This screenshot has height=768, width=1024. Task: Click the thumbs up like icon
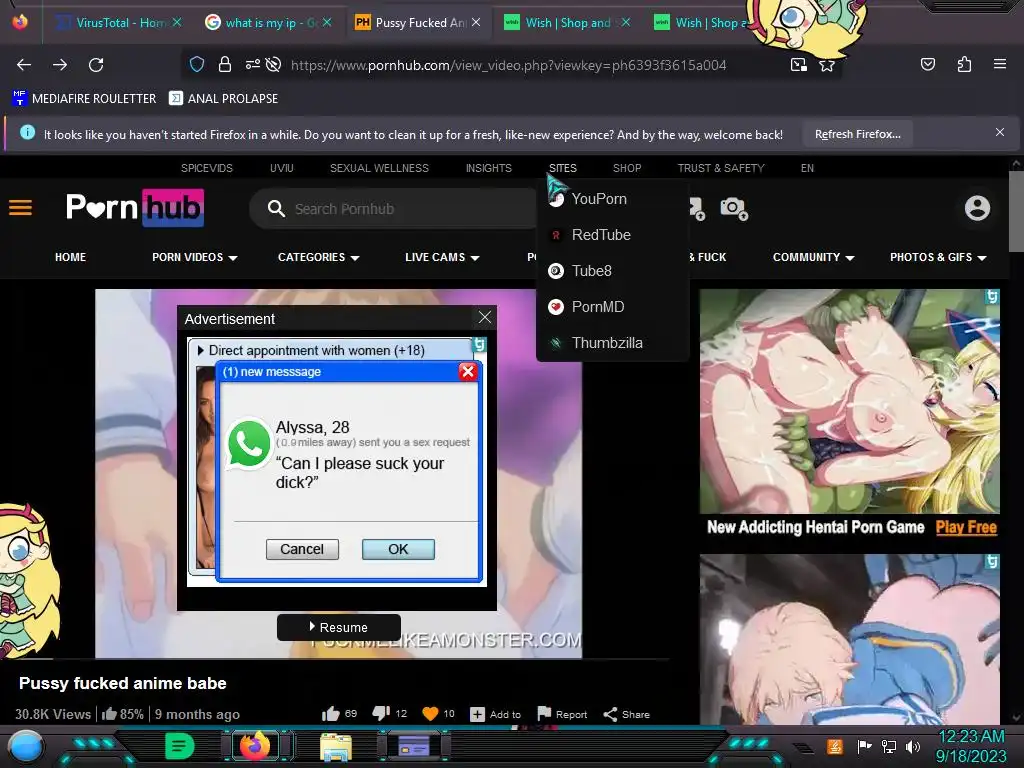tap(330, 714)
